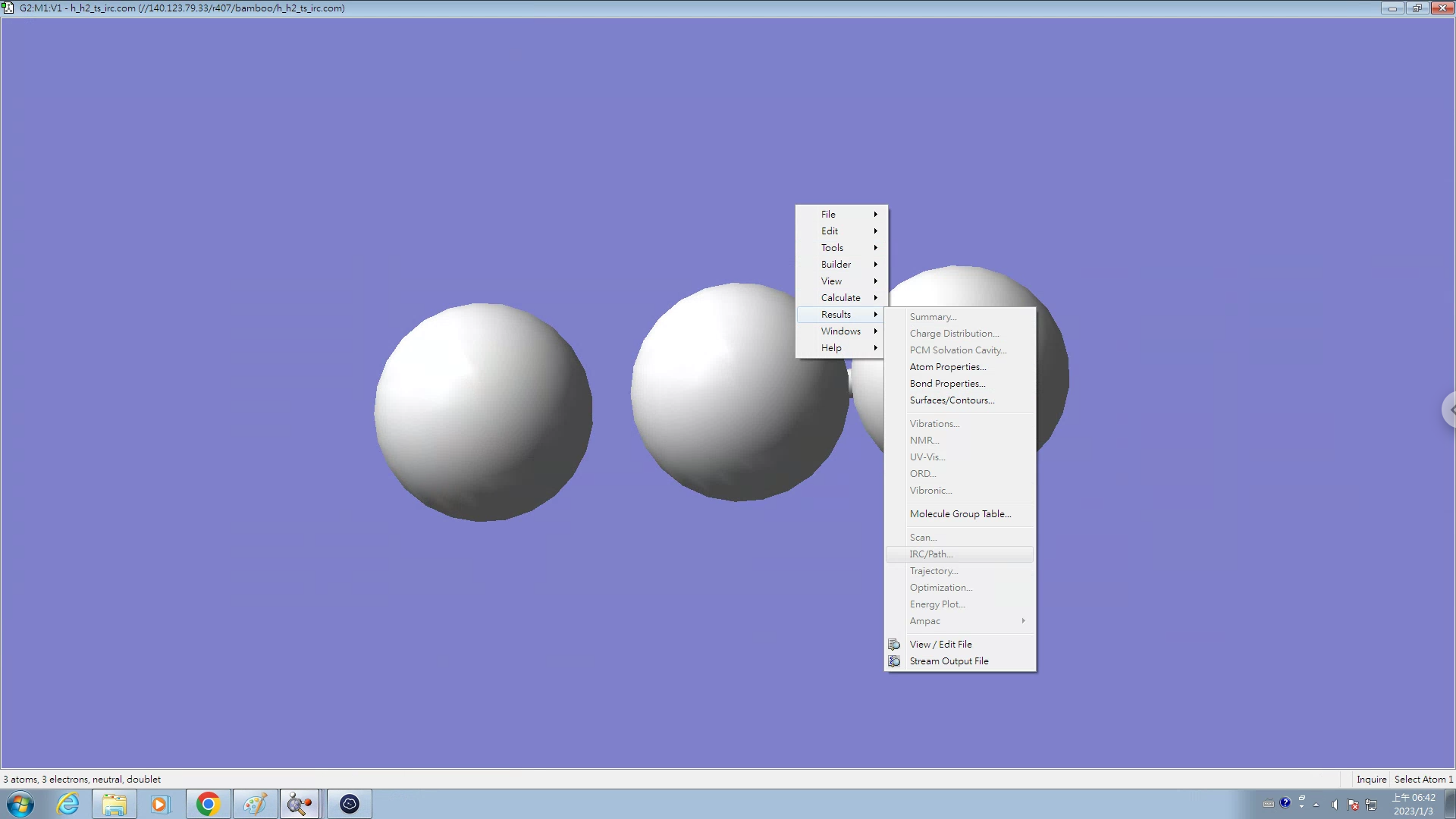Viewport: 1456px width, 819px height.
Task: Expand the Help submenu arrow
Action: pyautogui.click(x=875, y=348)
